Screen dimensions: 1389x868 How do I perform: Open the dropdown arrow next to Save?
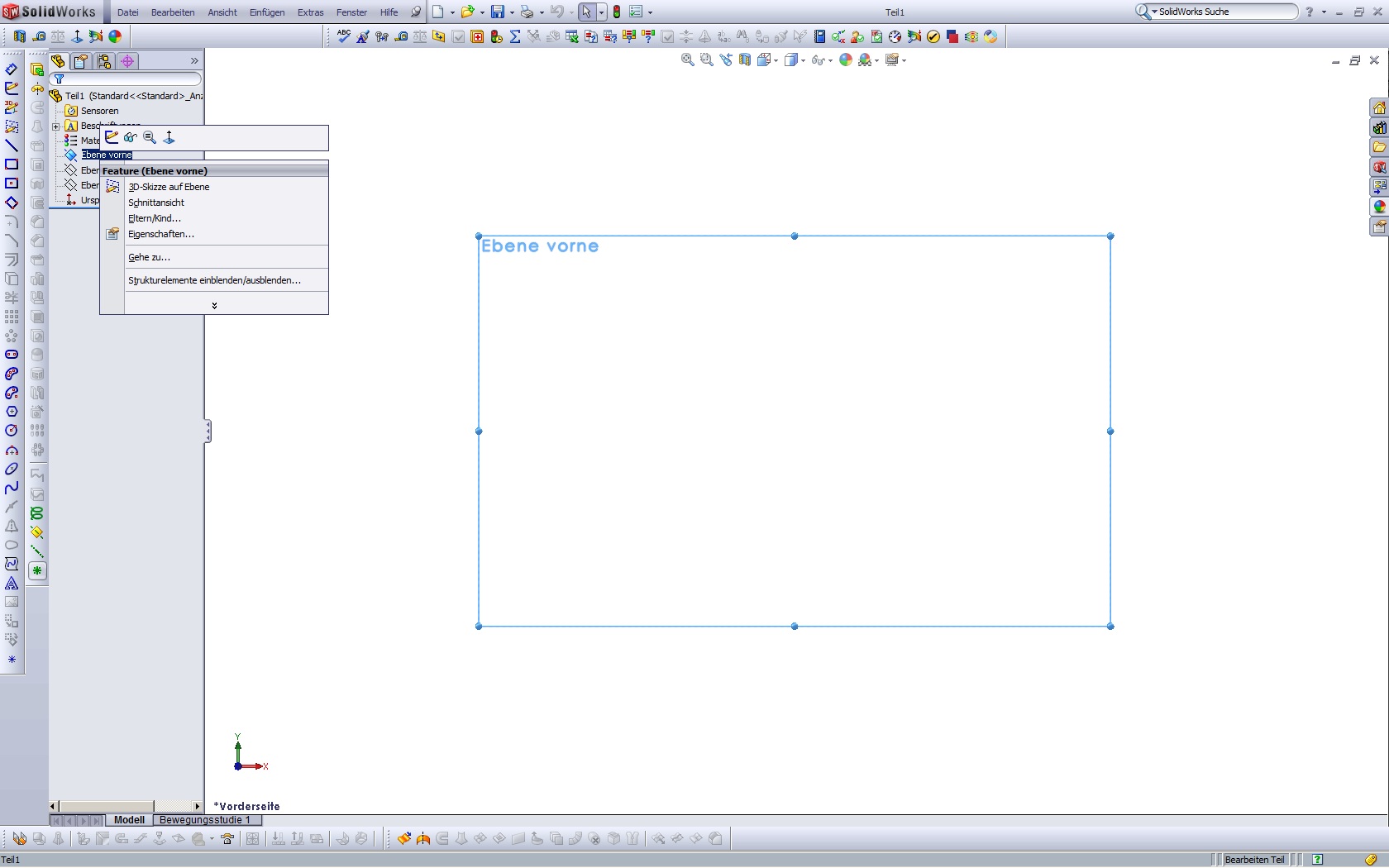(512, 12)
